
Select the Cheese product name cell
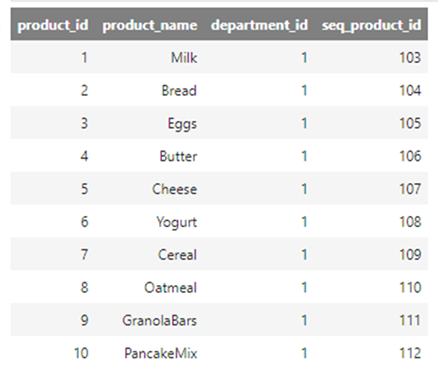pyautogui.click(x=174, y=189)
